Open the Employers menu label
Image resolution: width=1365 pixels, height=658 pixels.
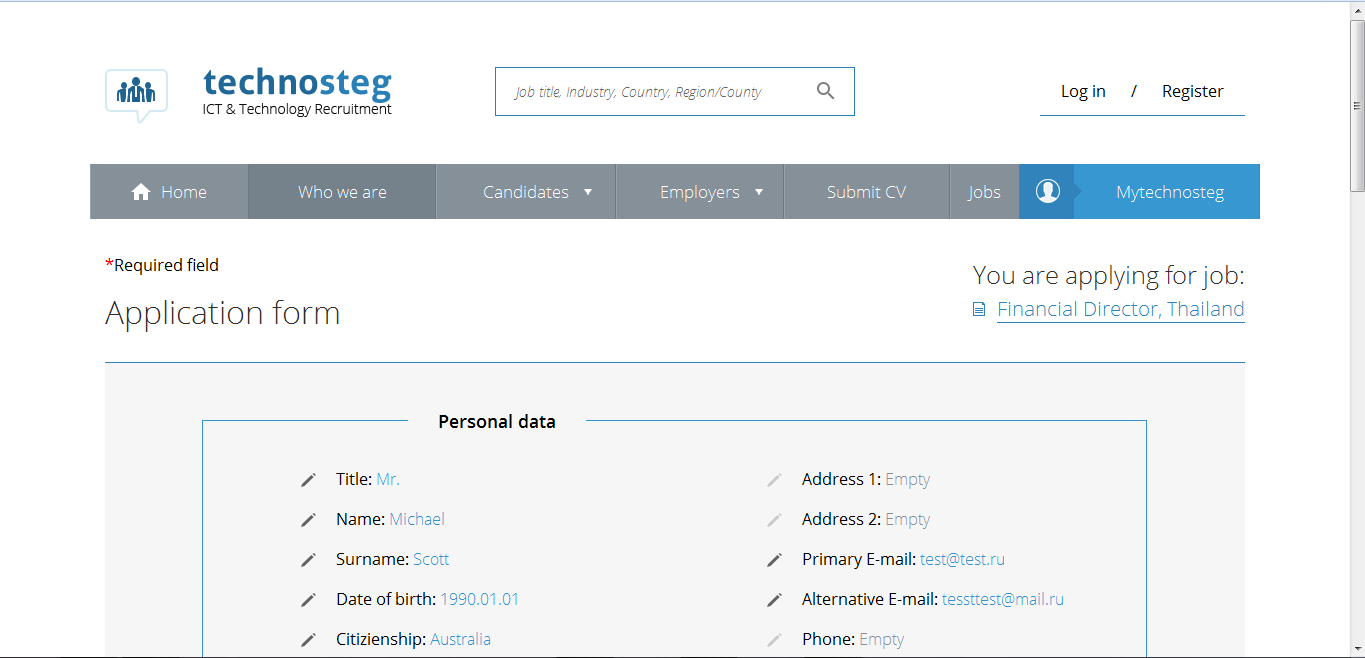point(700,192)
